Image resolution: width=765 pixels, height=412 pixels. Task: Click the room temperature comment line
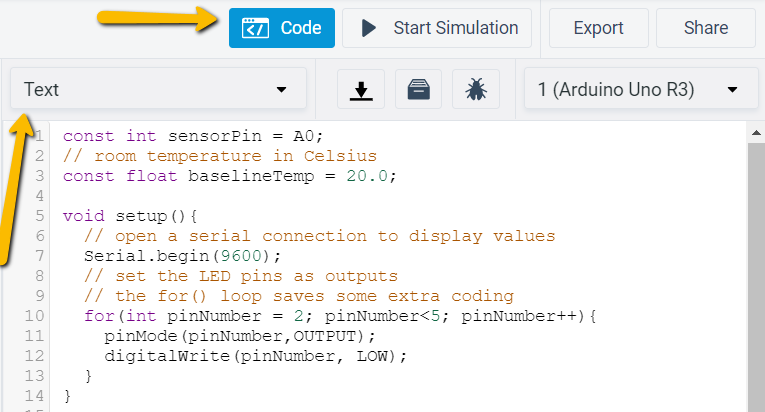pos(219,156)
